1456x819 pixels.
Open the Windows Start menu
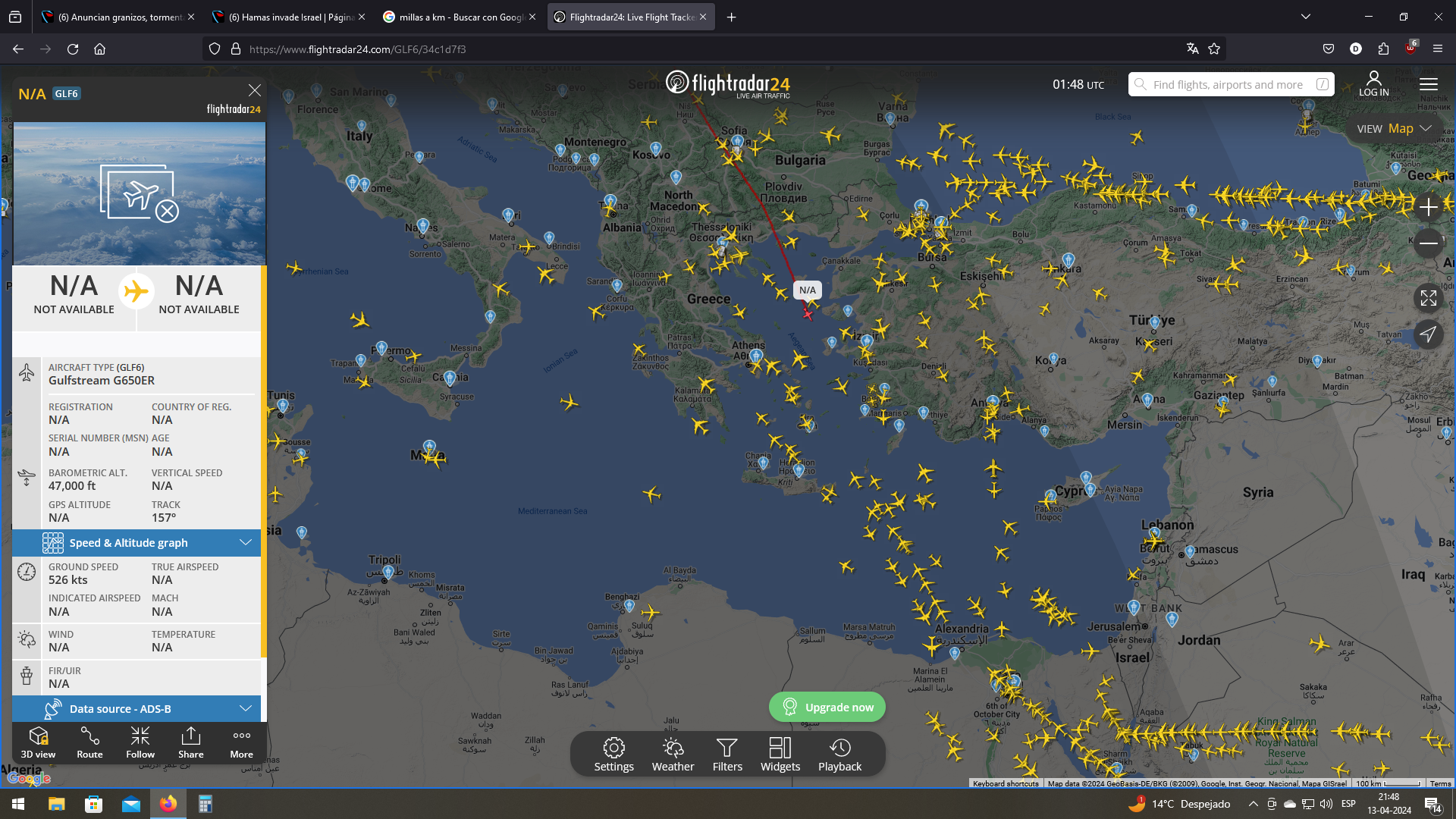point(18,804)
